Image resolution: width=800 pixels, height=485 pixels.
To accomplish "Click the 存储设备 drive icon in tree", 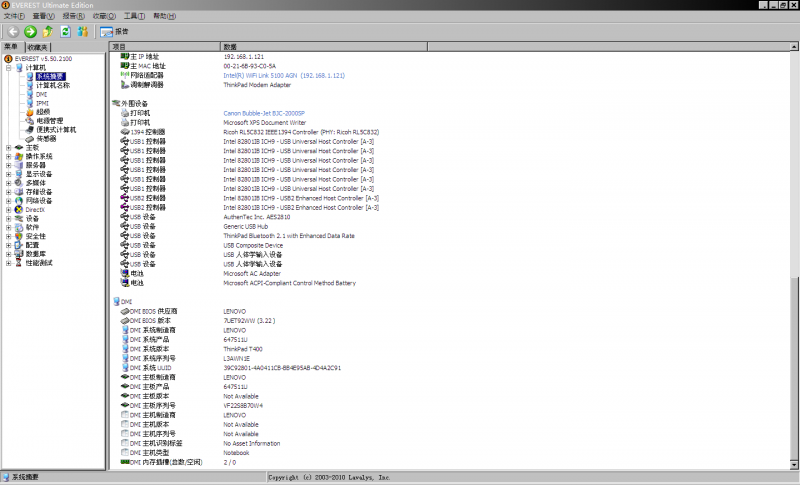I will coord(19,192).
